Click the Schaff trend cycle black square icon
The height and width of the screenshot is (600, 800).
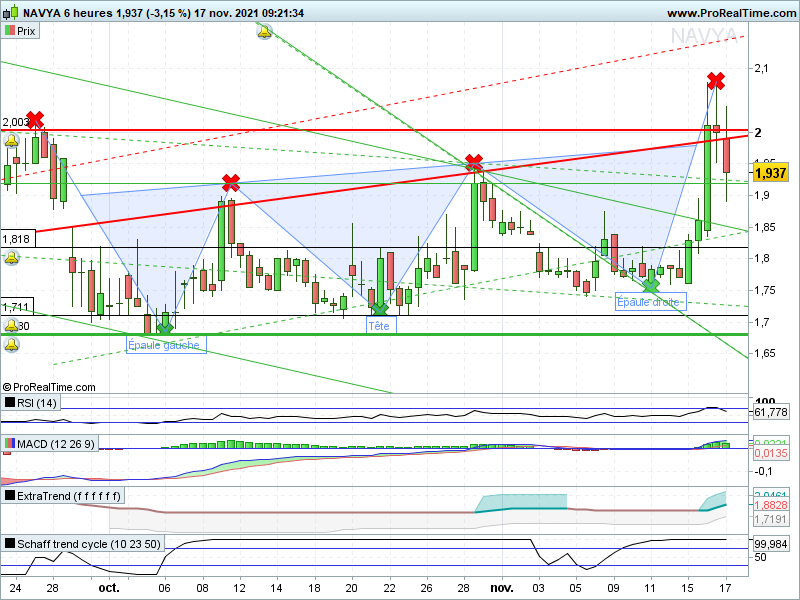pos(9,543)
